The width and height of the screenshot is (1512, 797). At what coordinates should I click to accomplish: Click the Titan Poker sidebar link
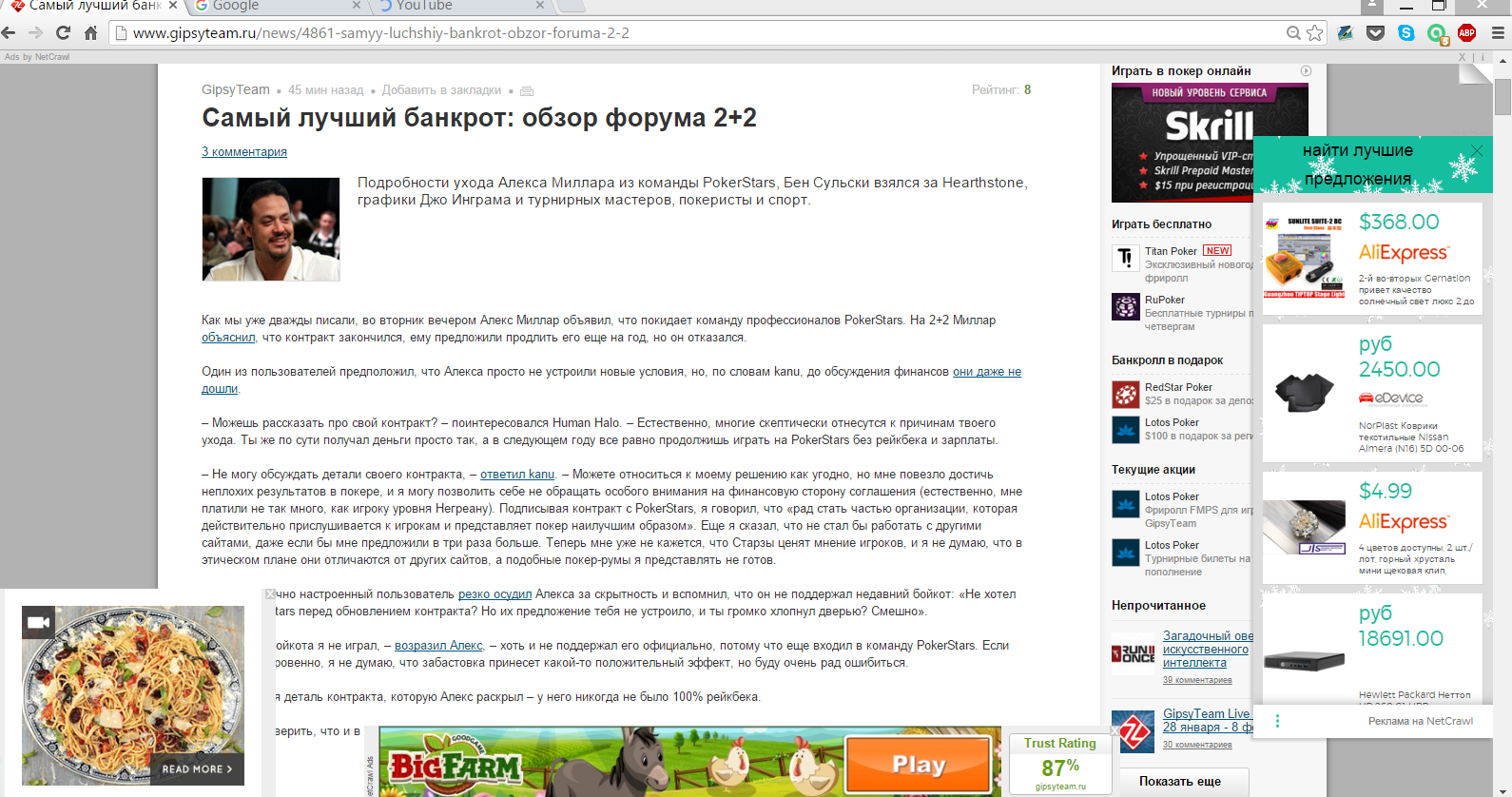1171,252
